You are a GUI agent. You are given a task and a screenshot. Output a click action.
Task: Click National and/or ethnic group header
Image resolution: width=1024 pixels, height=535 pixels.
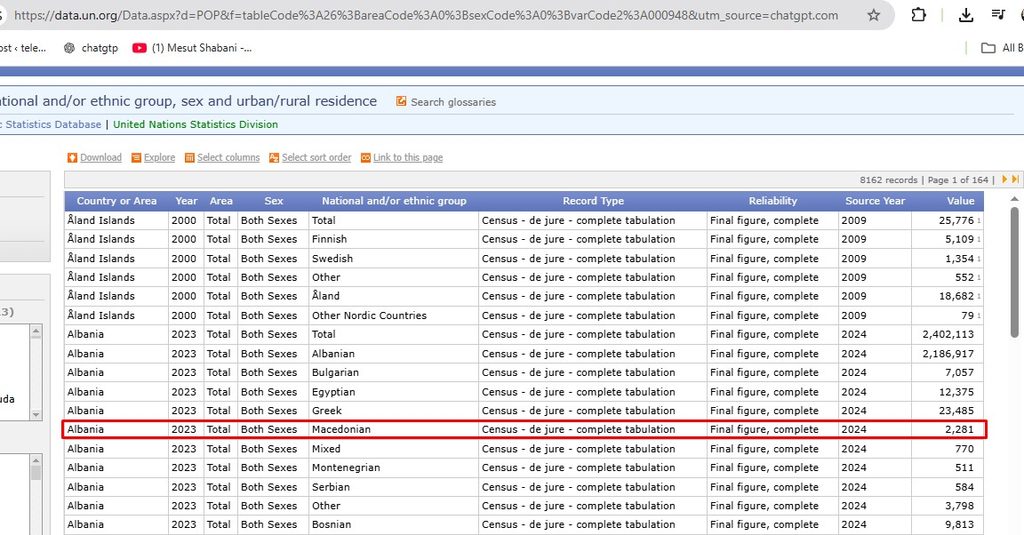click(394, 201)
